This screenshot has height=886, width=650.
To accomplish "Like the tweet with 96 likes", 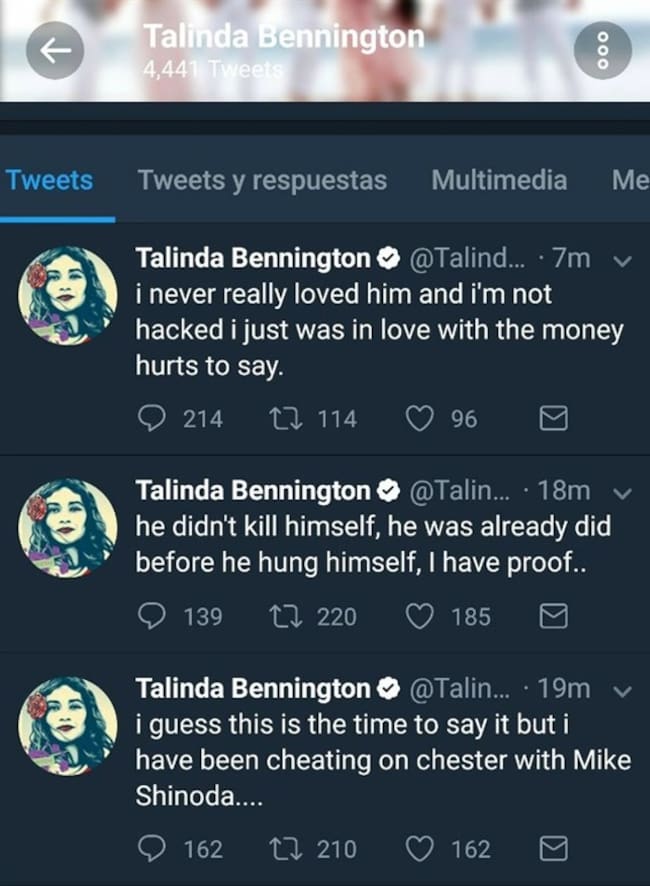I will coord(419,419).
